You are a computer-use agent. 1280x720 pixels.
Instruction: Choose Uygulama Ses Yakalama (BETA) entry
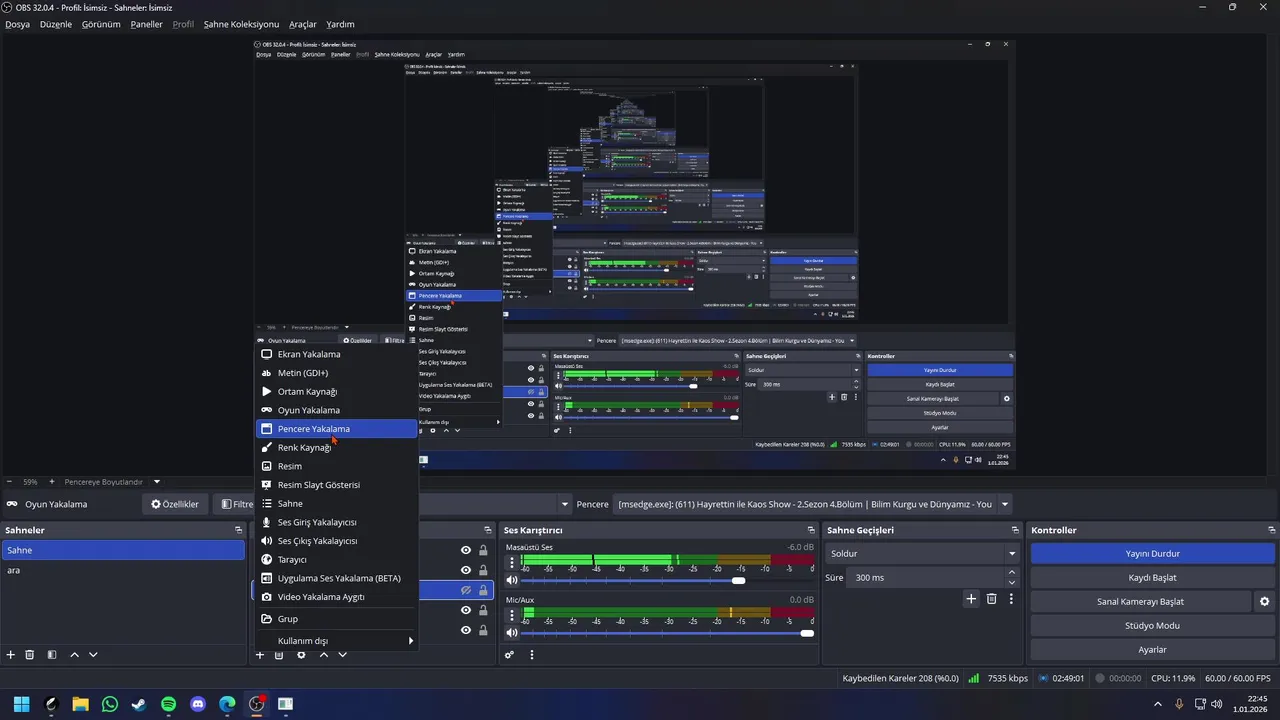336,578
